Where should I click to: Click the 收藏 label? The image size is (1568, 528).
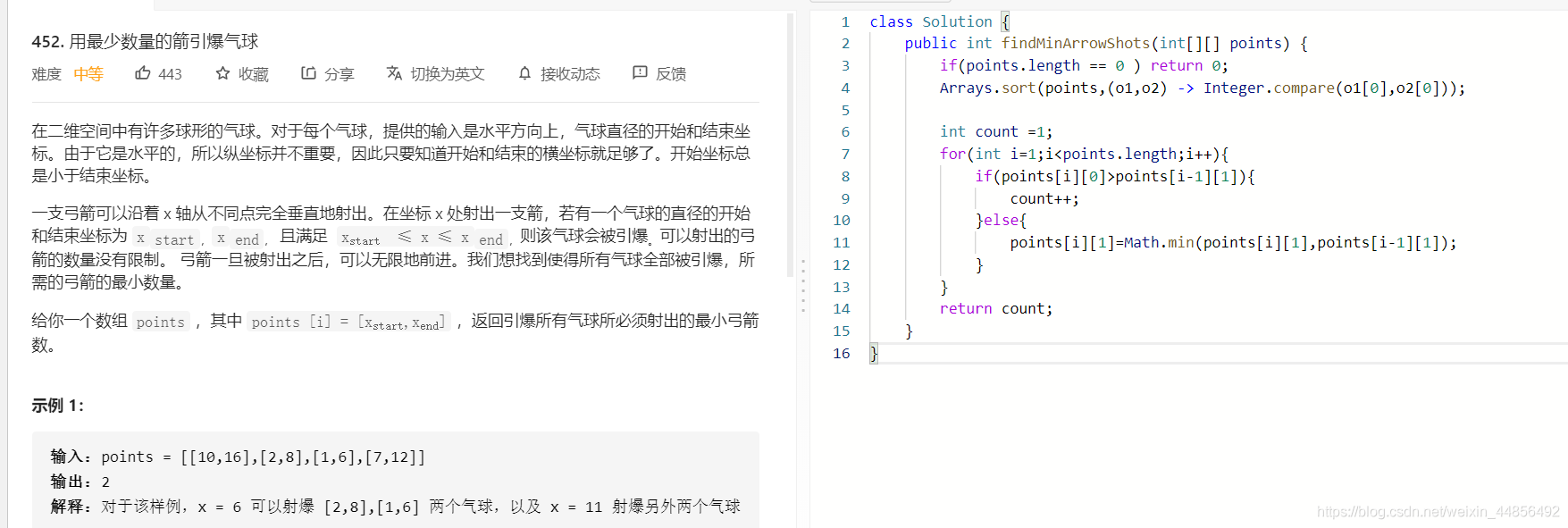(x=254, y=74)
